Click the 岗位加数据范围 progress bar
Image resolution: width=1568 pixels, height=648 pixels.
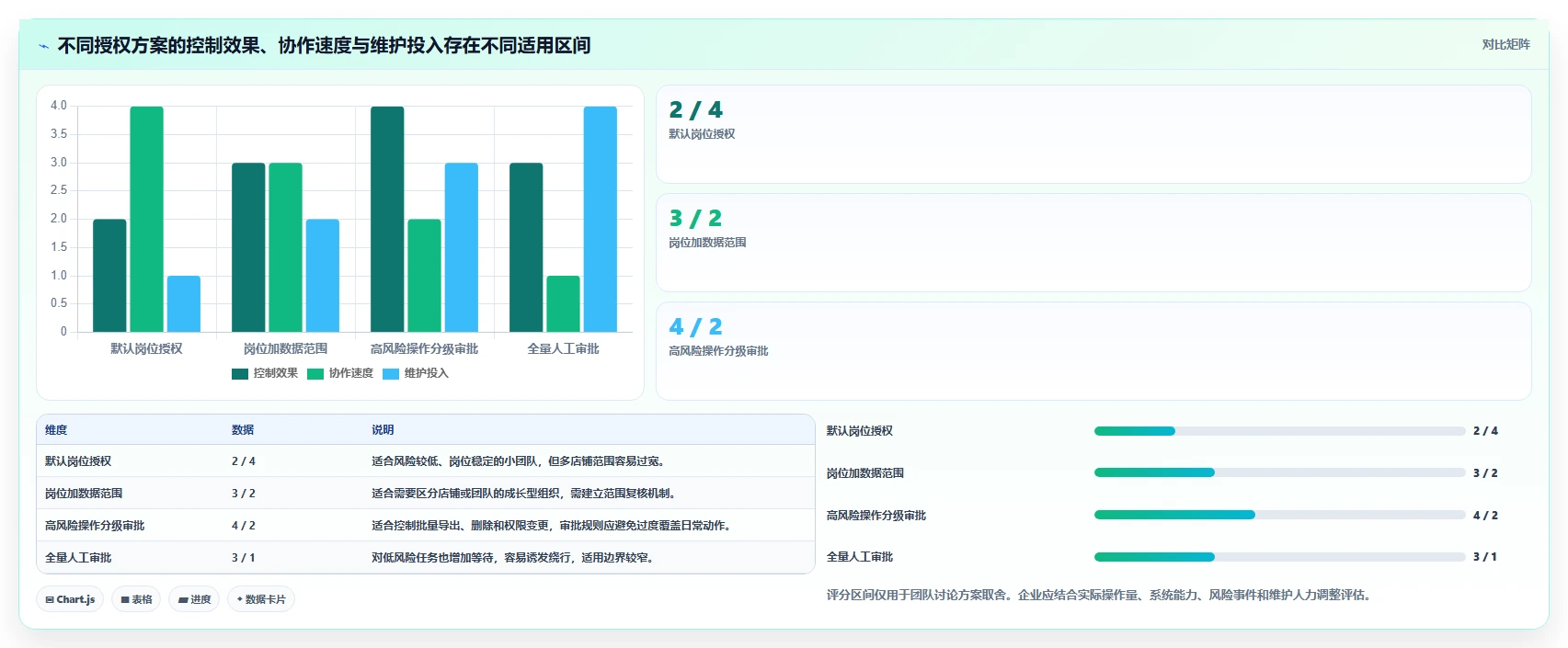tap(1279, 472)
